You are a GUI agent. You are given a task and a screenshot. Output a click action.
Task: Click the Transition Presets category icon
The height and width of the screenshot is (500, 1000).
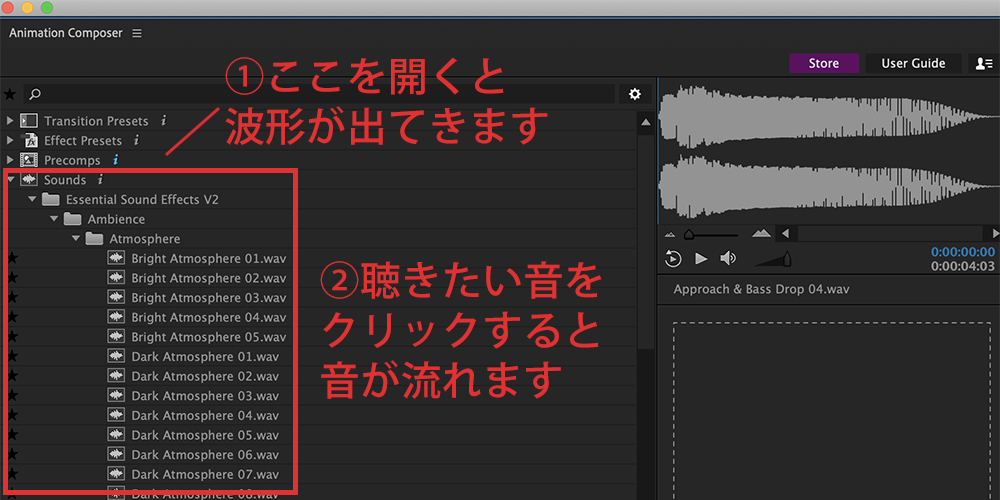(x=29, y=121)
